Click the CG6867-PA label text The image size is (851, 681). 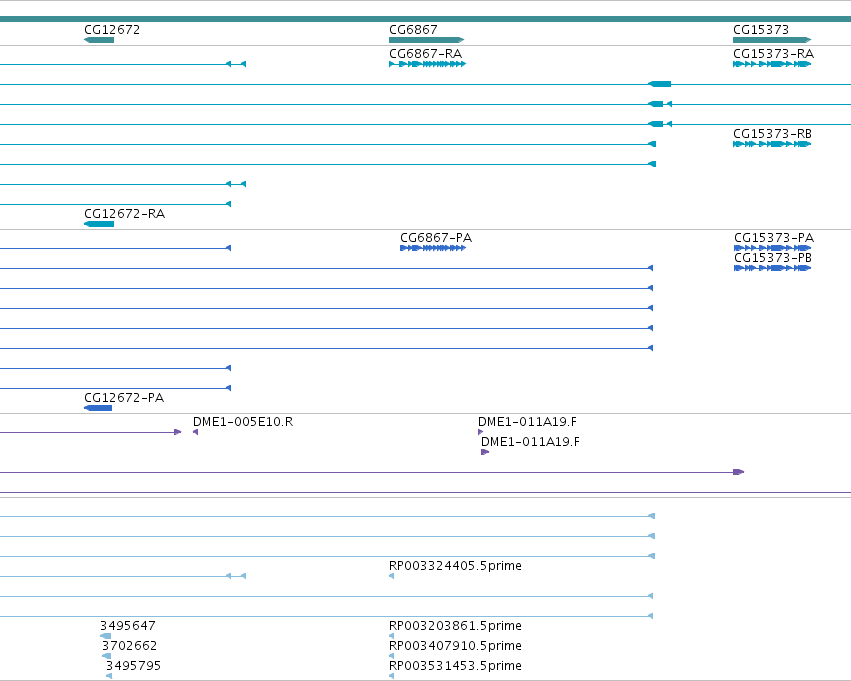pyautogui.click(x=436, y=238)
